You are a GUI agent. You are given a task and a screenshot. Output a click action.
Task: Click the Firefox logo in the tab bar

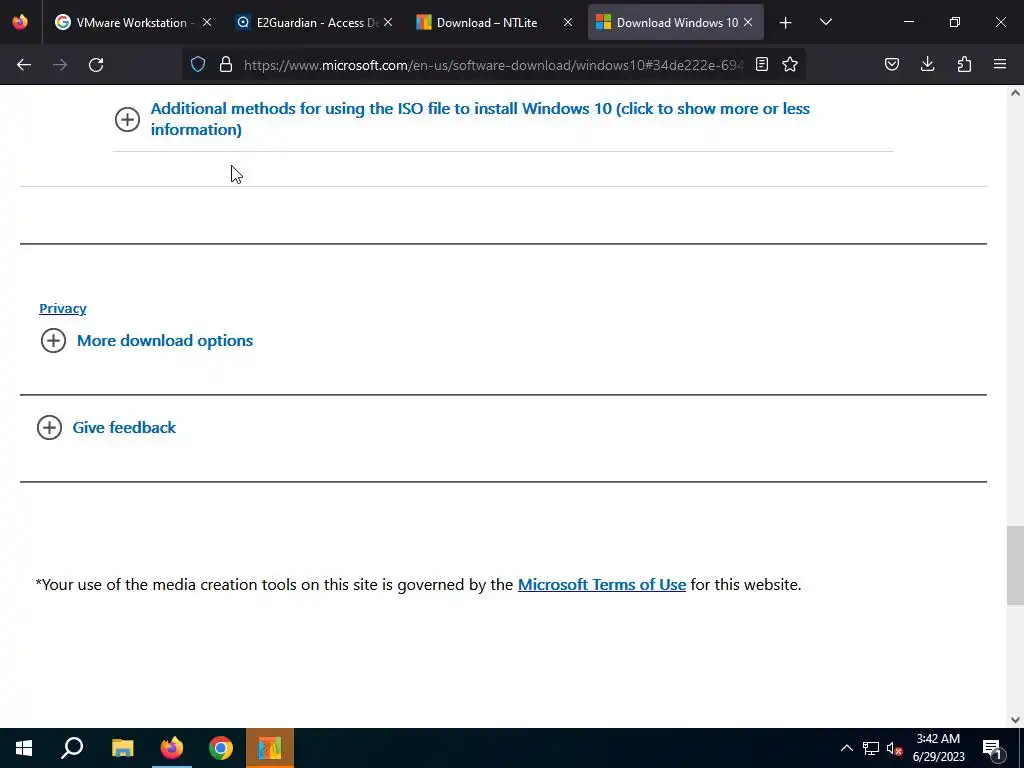20,22
